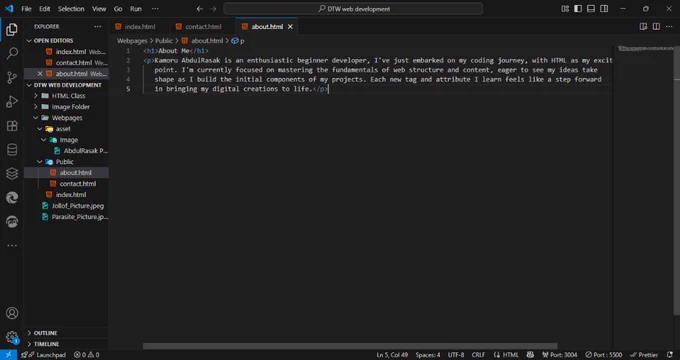Go back with the left arrow
Viewport: 680px width, 360px height.
[199, 9]
